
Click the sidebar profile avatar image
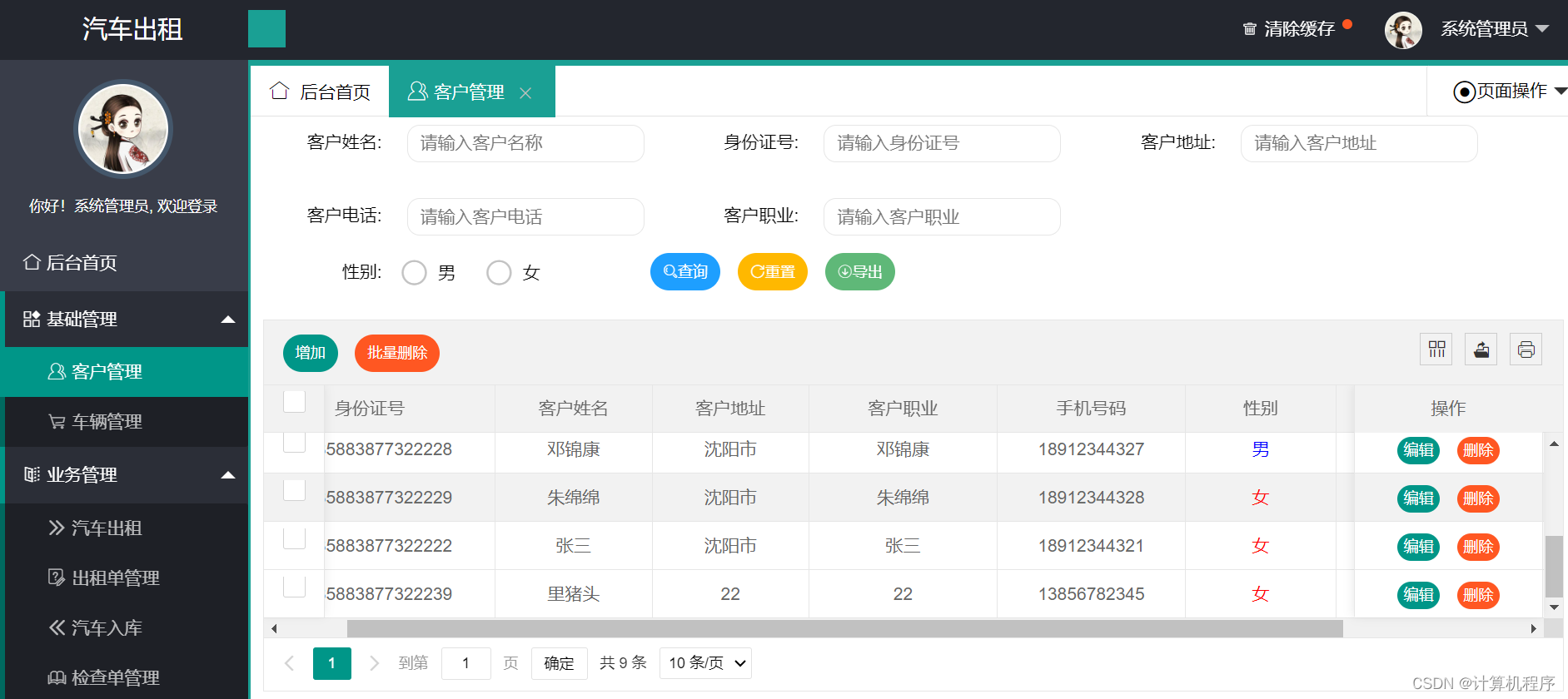pyautogui.click(x=123, y=129)
